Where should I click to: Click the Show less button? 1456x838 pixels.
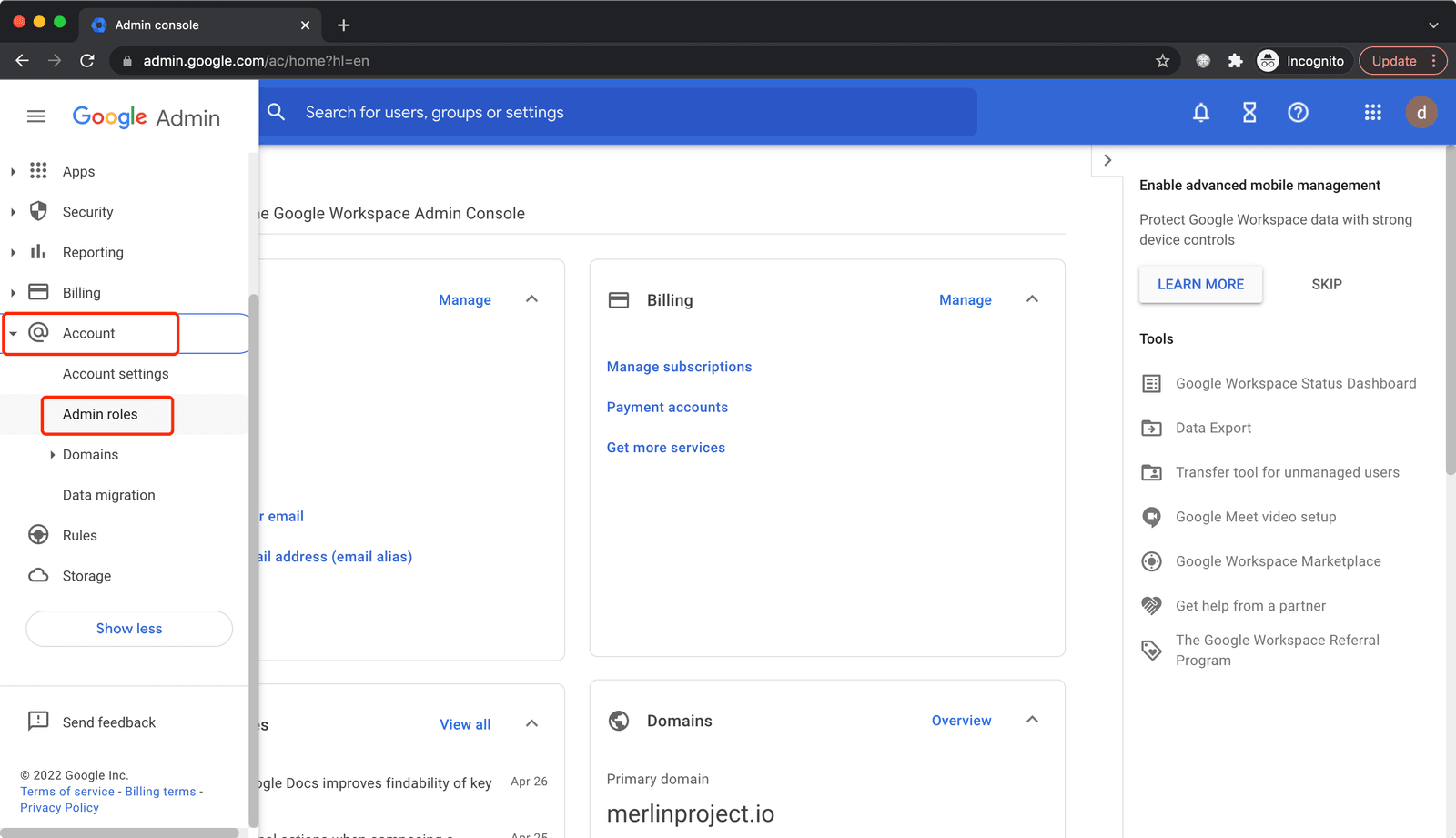tap(129, 629)
